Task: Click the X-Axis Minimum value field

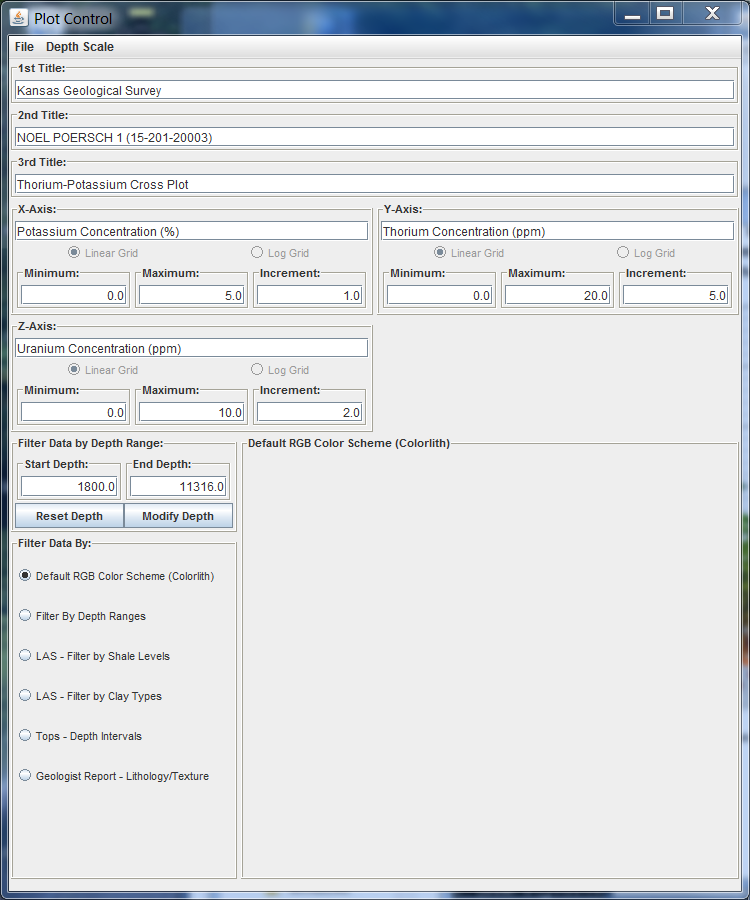Action: coord(73,295)
